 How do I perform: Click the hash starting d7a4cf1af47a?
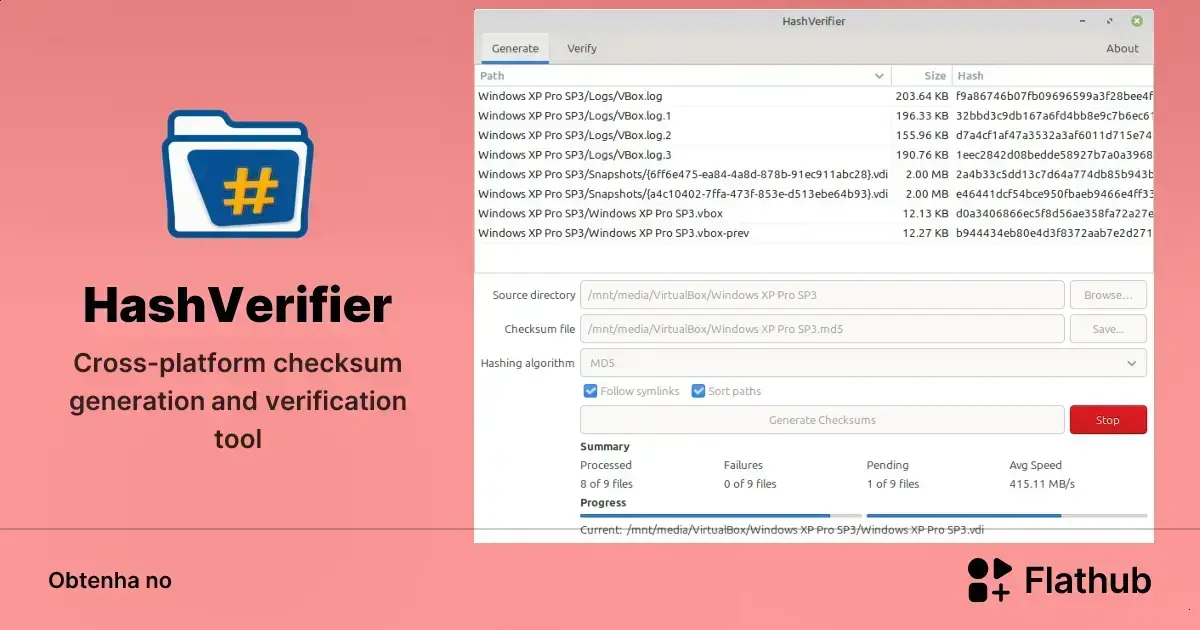pyautogui.click(x=1054, y=136)
